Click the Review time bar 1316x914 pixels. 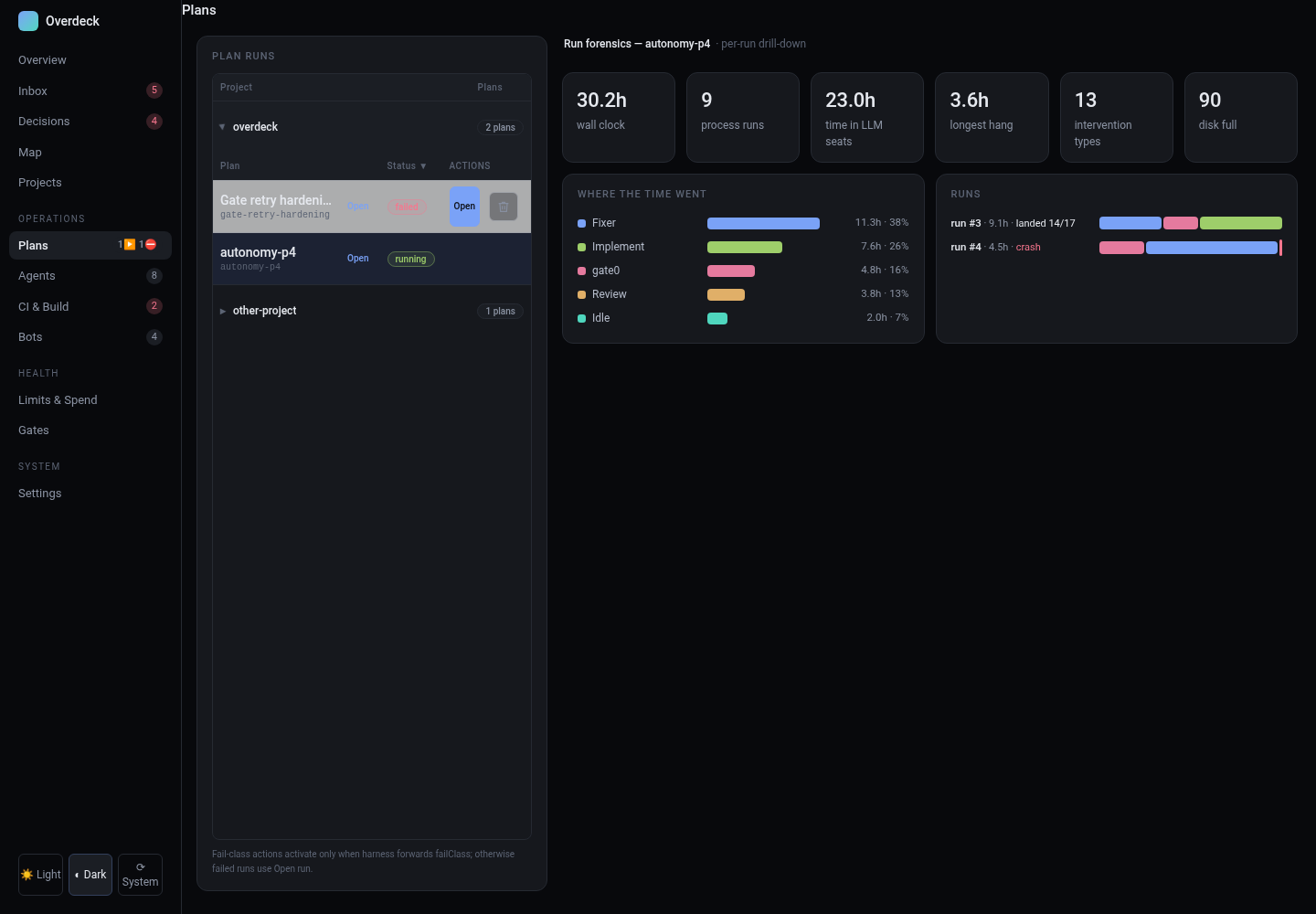point(726,294)
